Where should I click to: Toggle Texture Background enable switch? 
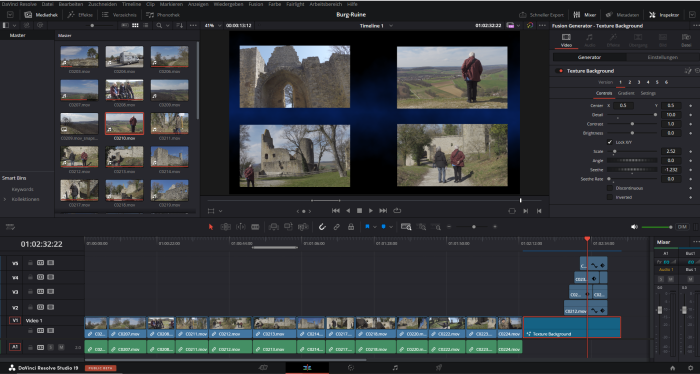coord(560,71)
